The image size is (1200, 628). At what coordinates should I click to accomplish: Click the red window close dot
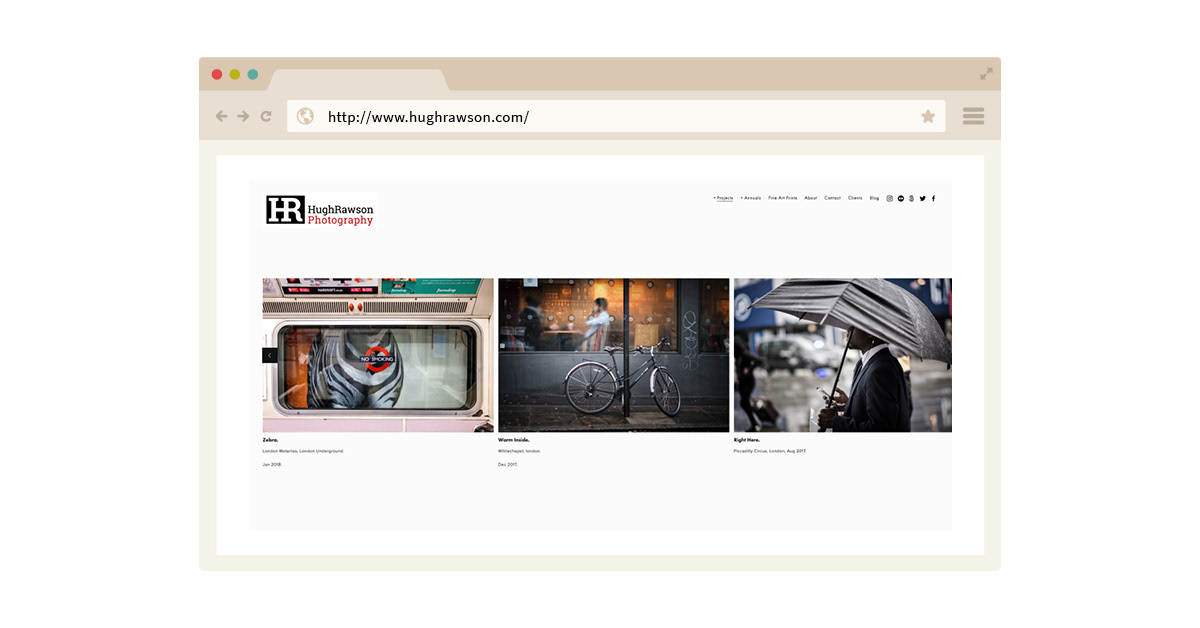tap(217, 74)
